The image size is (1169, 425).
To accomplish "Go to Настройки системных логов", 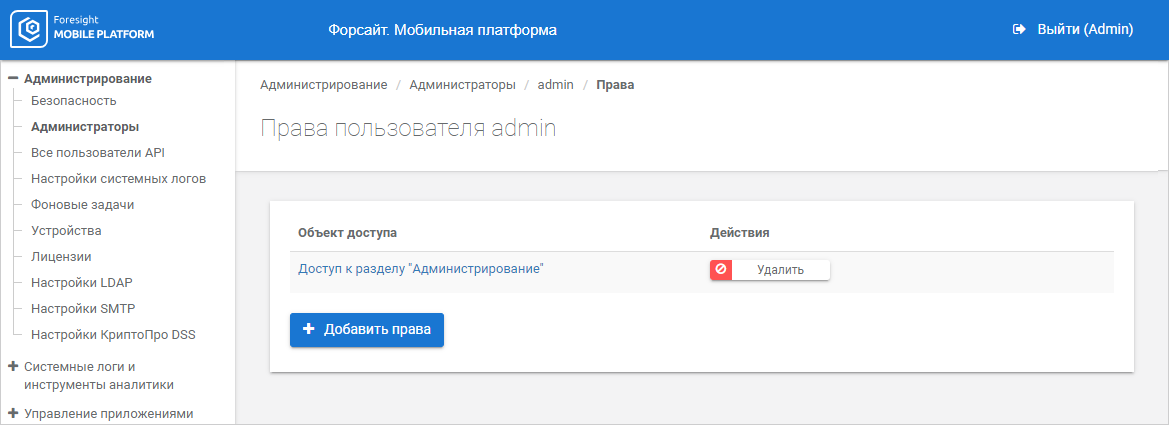I will pos(118,179).
